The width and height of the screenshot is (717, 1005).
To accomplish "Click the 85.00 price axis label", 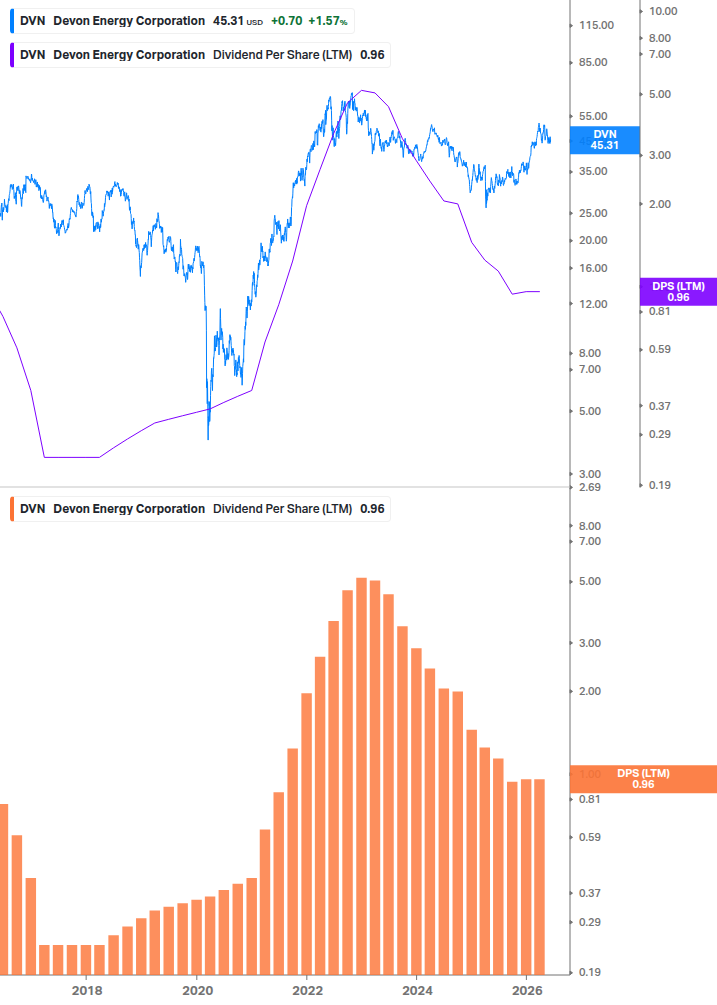I will point(593,62).
